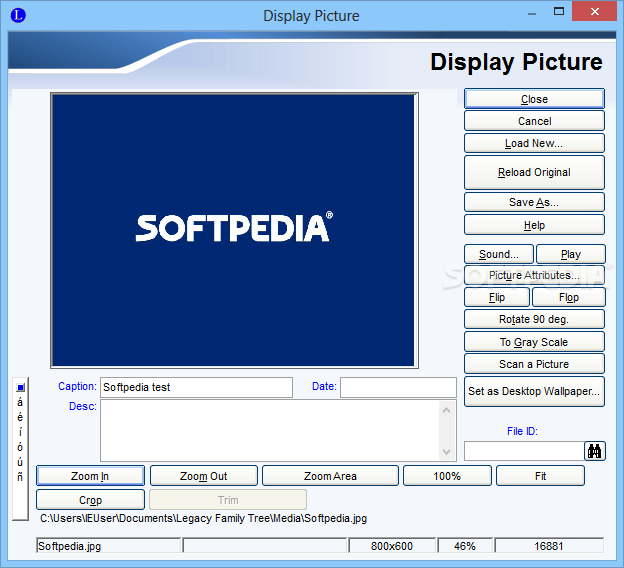Insert the í accented character
Viewport: 624px width, 568px height.
pyautogui.click(x=20, y=432)
